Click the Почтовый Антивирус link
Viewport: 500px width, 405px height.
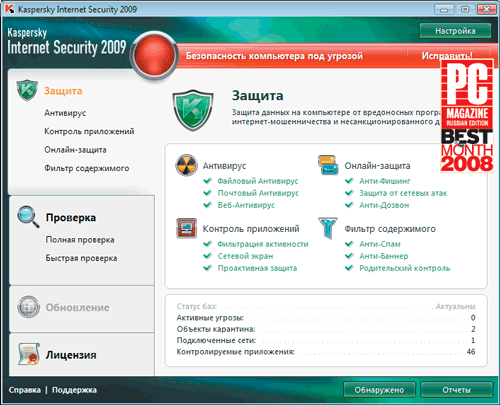point(258,193)
